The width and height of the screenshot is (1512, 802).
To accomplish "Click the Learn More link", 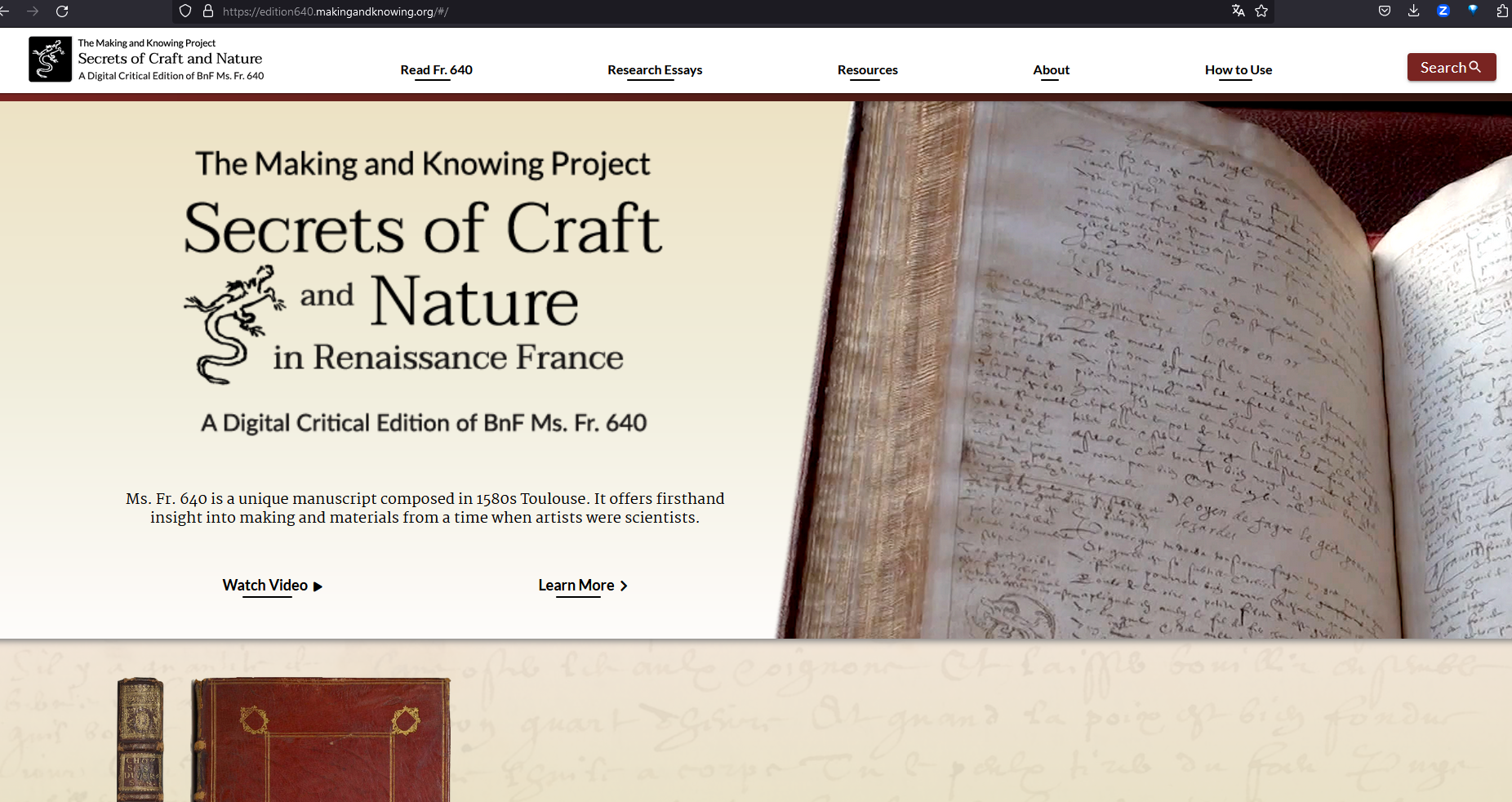I will pyautogui.click(x=583, y=586).
